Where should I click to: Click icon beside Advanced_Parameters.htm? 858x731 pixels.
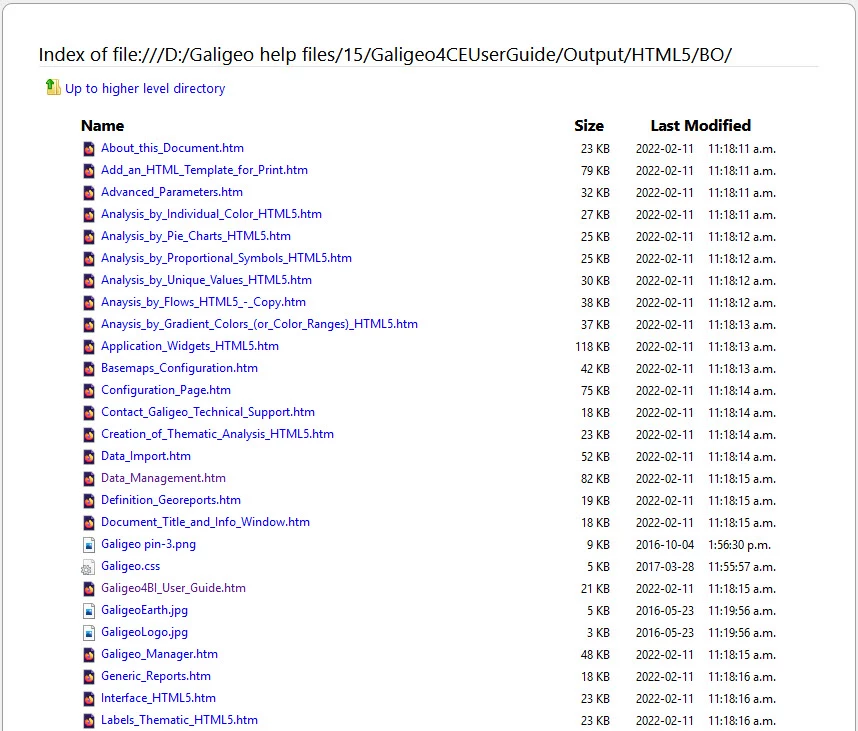[x=89, y=193]
